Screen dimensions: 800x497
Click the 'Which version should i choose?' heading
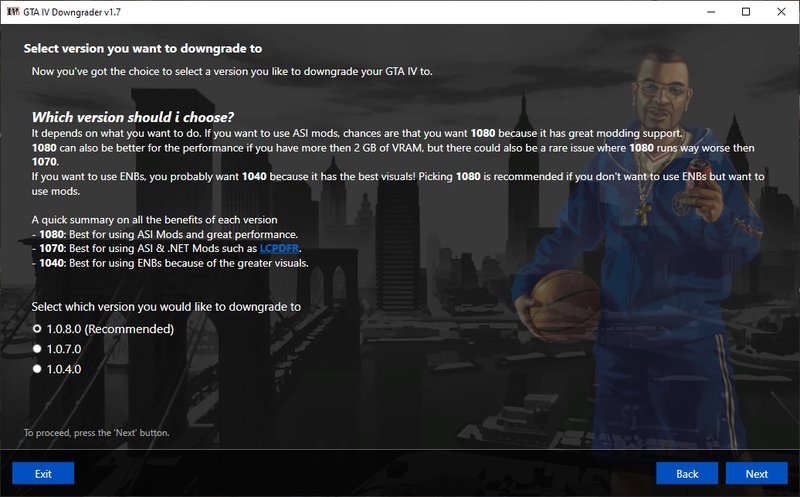133,117
